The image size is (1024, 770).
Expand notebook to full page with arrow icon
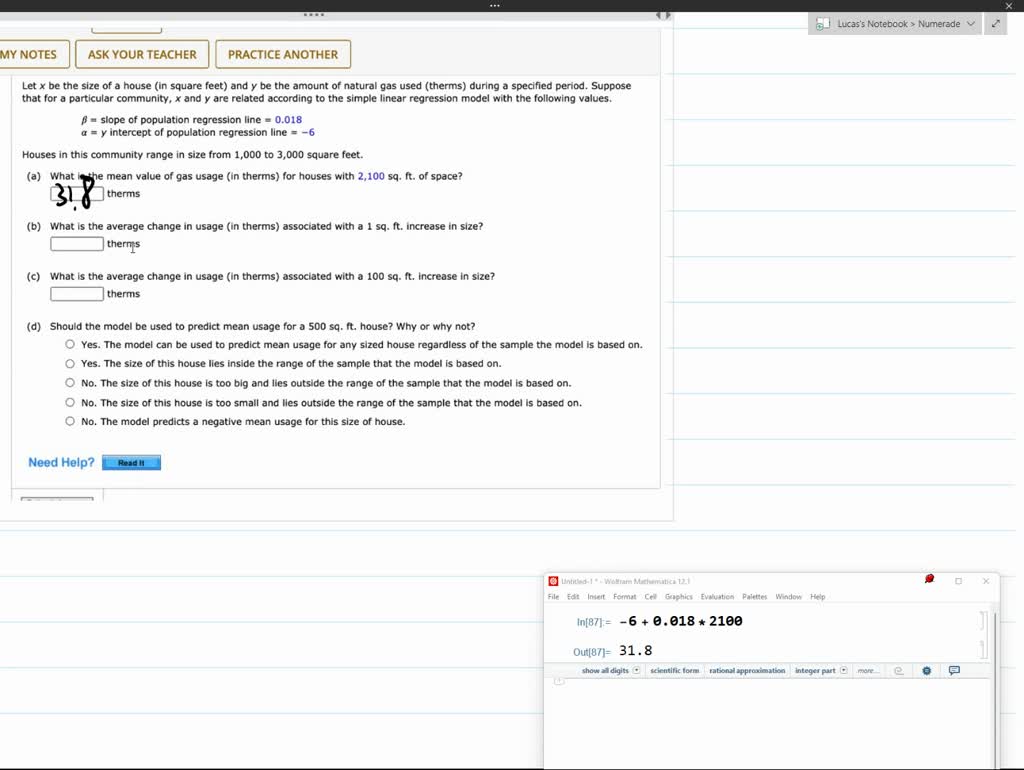coord(996,24)
